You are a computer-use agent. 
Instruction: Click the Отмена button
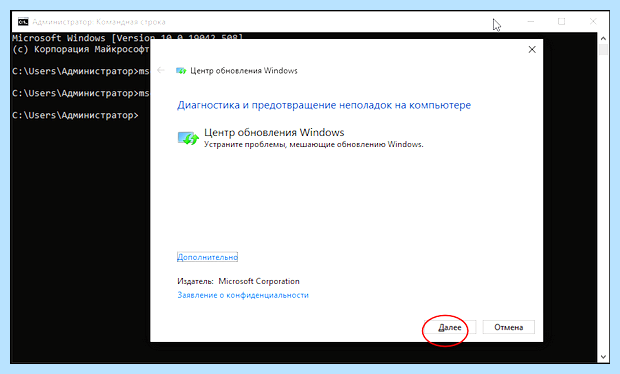pyautogui.click(x=508, y=327)
